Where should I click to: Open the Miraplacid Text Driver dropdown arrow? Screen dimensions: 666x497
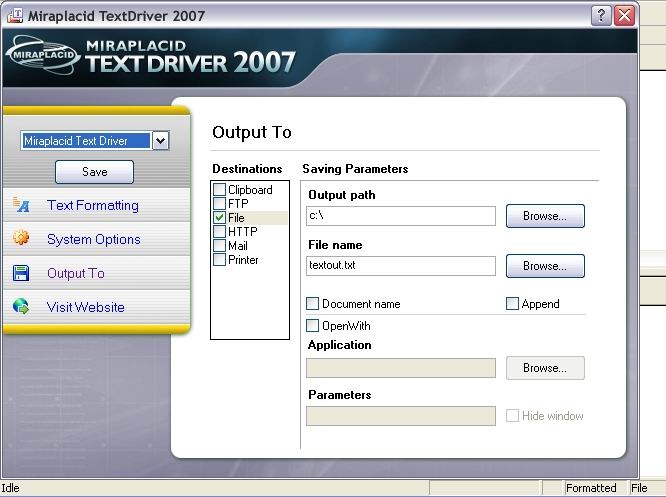pos(161,141)
